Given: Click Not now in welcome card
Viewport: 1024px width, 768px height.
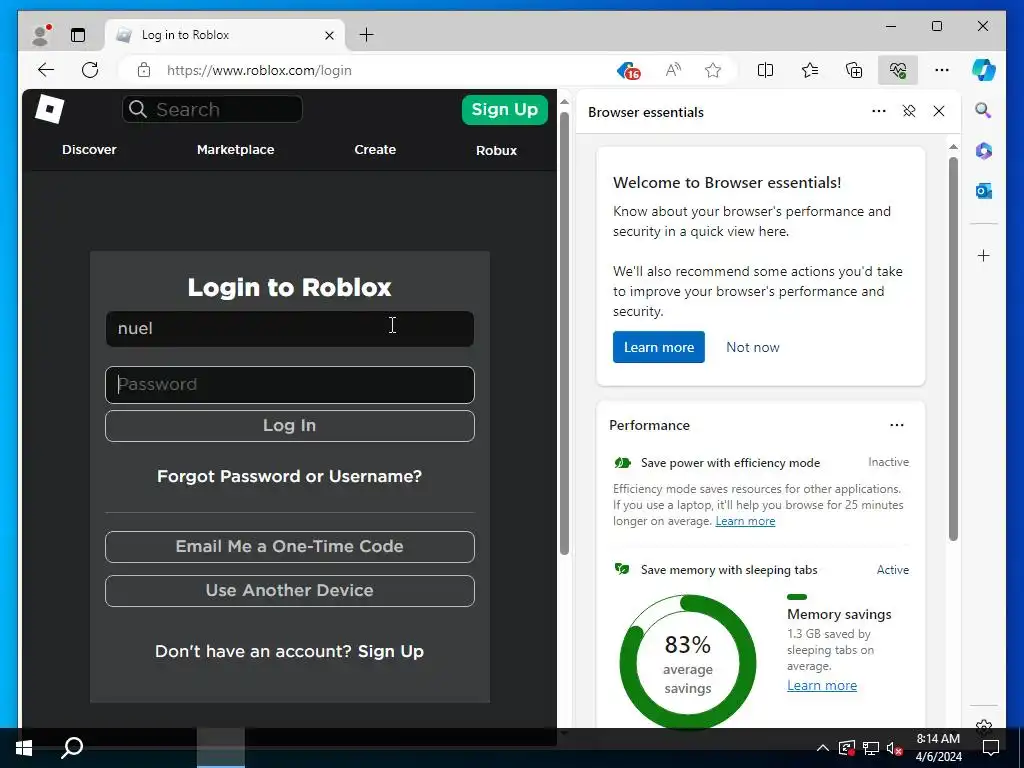Looking at the screenshot, I should click(753, 347).
